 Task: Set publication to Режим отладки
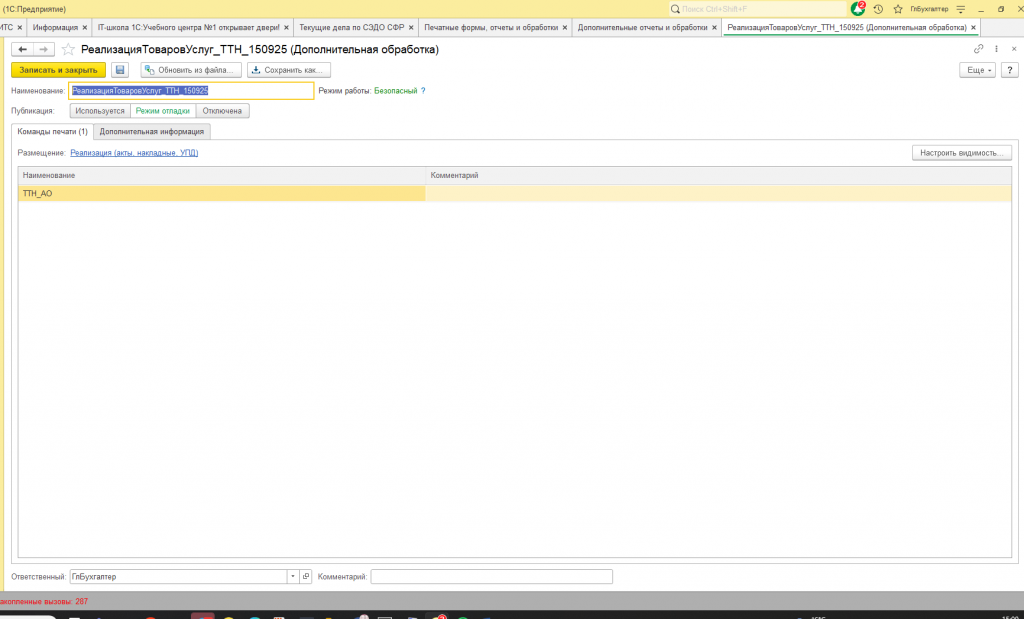pyautogui.click(x=163, y=111)
